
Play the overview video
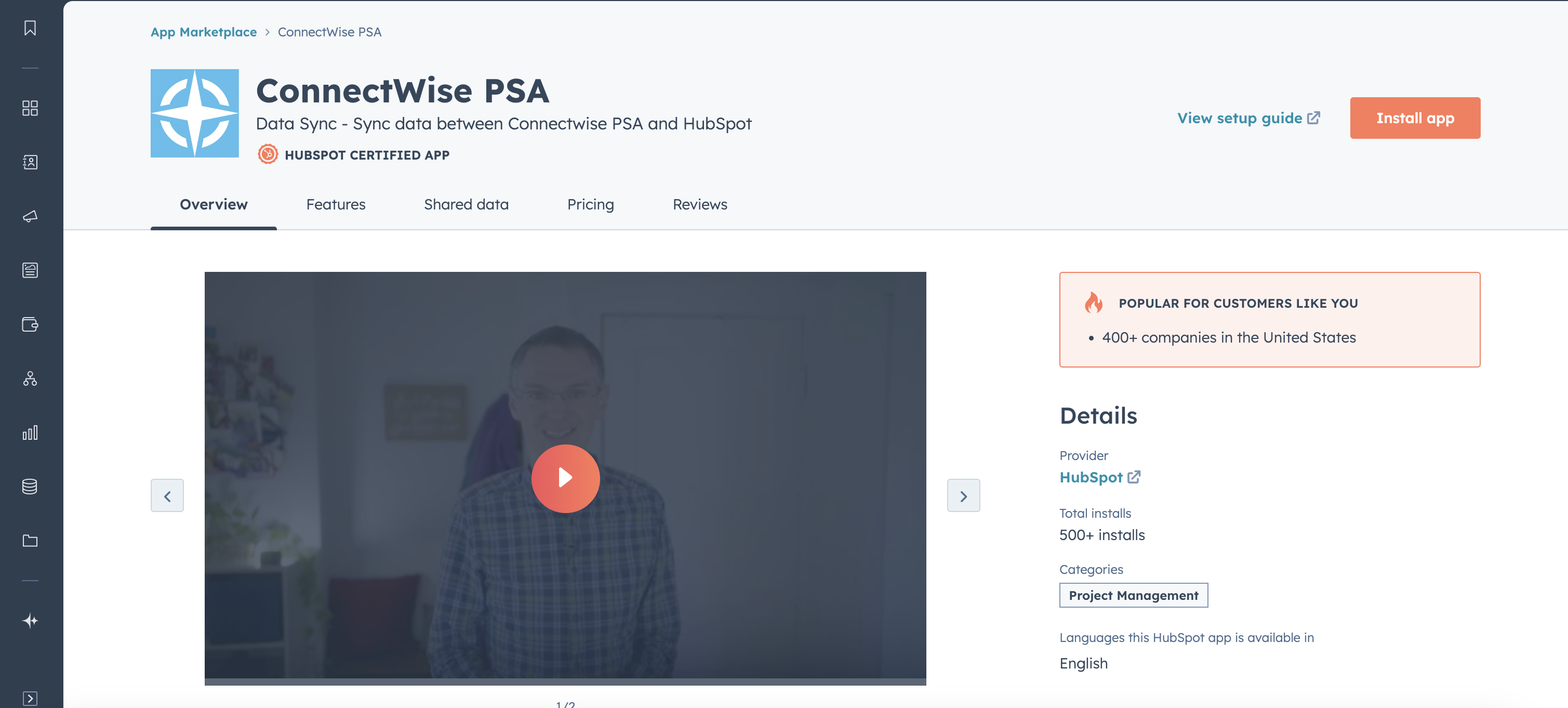click(565, 478)
